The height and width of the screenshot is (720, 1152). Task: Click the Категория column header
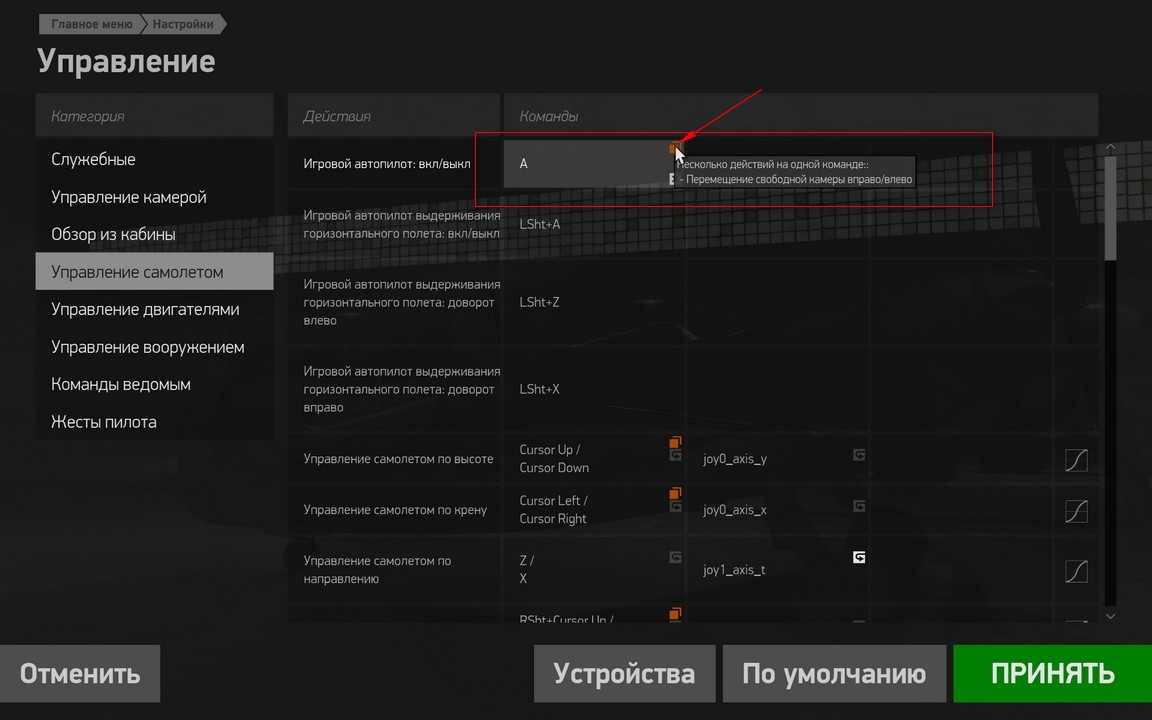click(154, 115)
